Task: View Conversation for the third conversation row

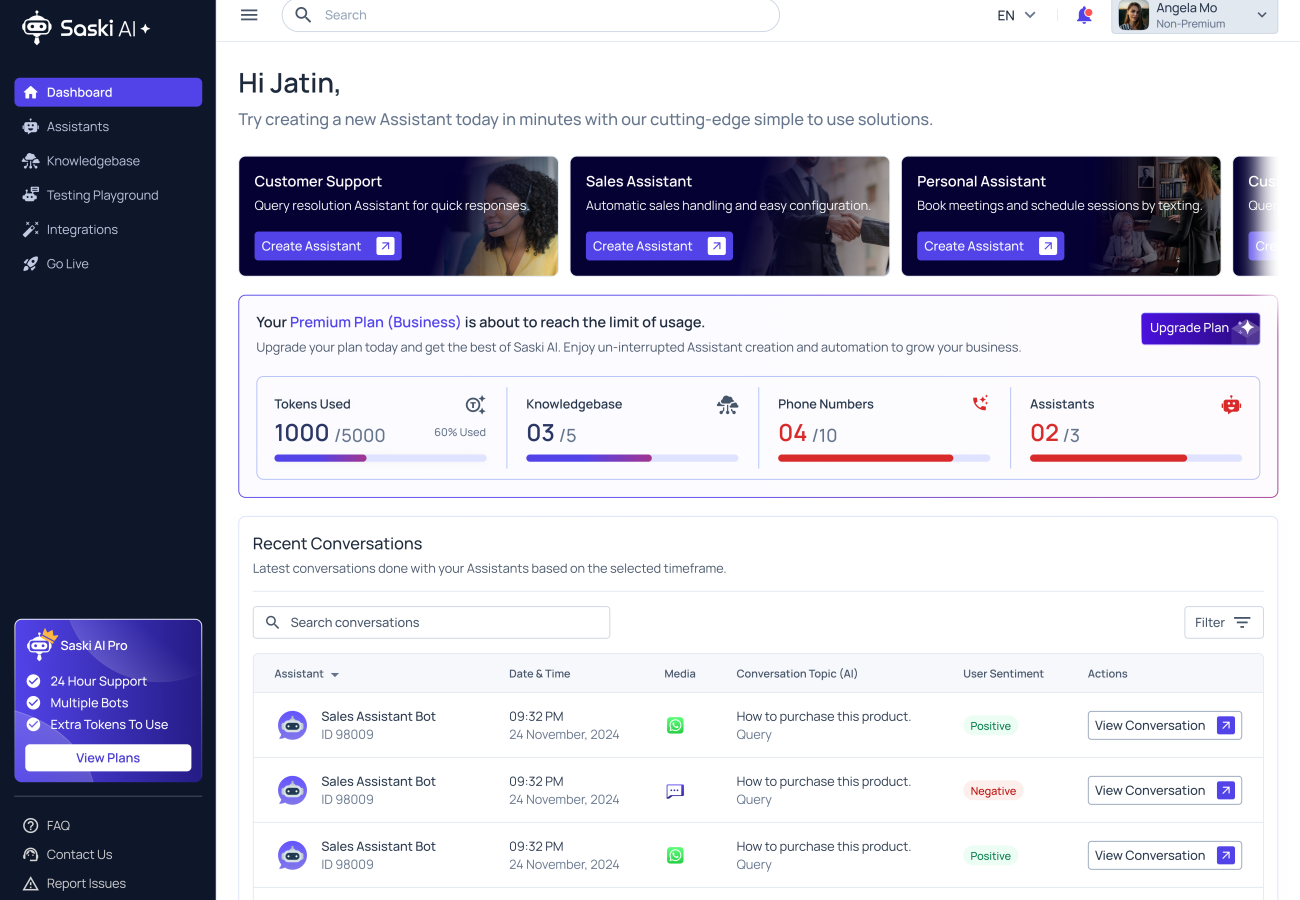Action: tap(1165, 855)
